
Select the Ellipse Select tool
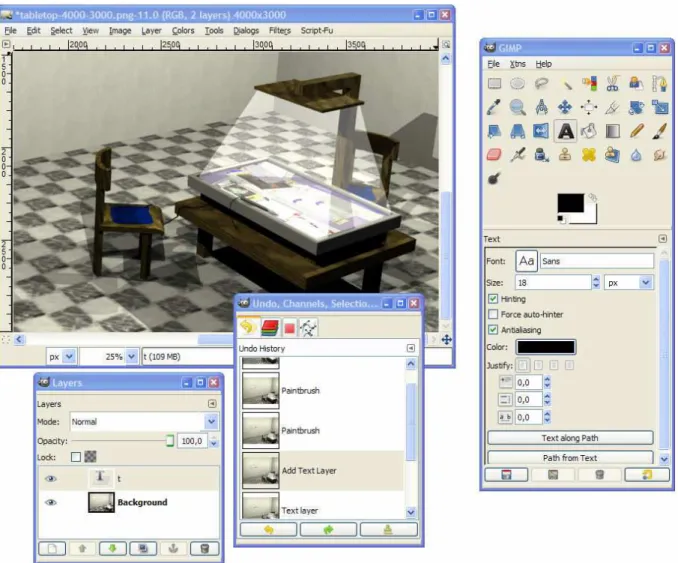(x=518, y=83)
